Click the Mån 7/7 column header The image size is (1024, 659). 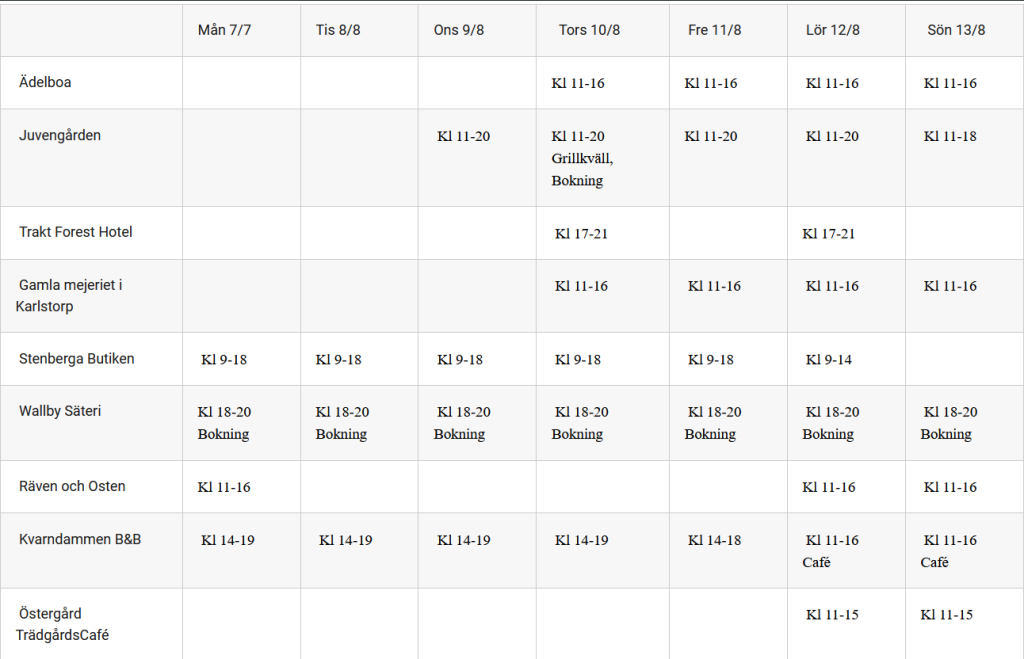pyautogui.click(x=225, y=30)
